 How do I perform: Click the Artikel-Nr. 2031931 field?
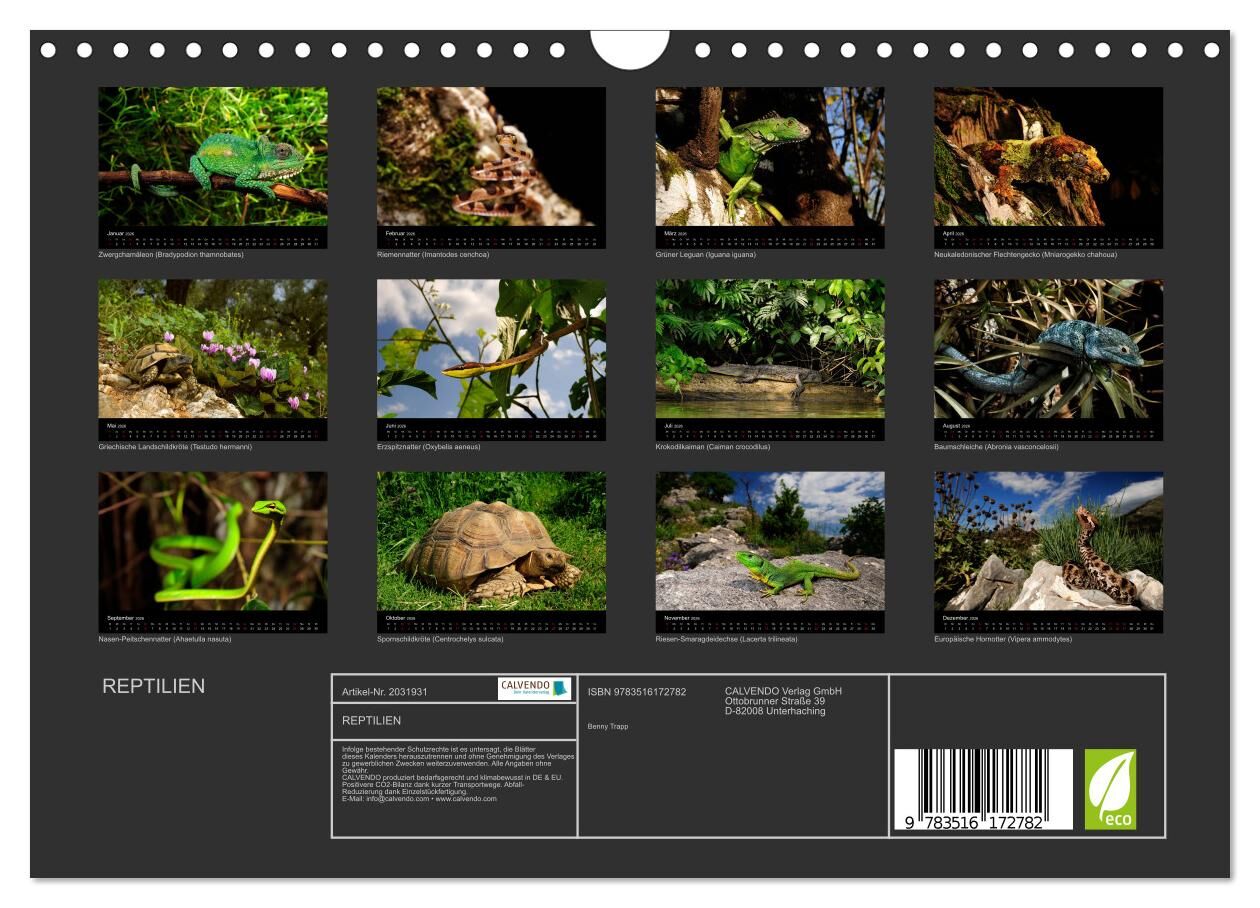[x=385, y=691]
